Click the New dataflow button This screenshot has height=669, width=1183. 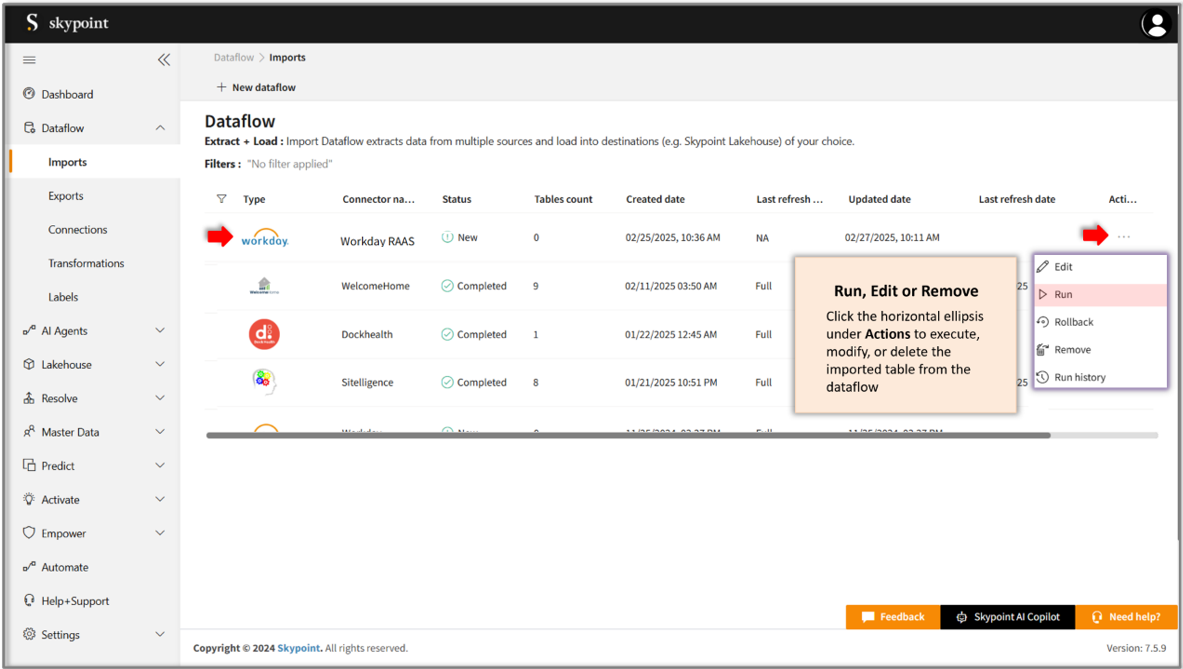pyautogui.click(x=256, y=87)
